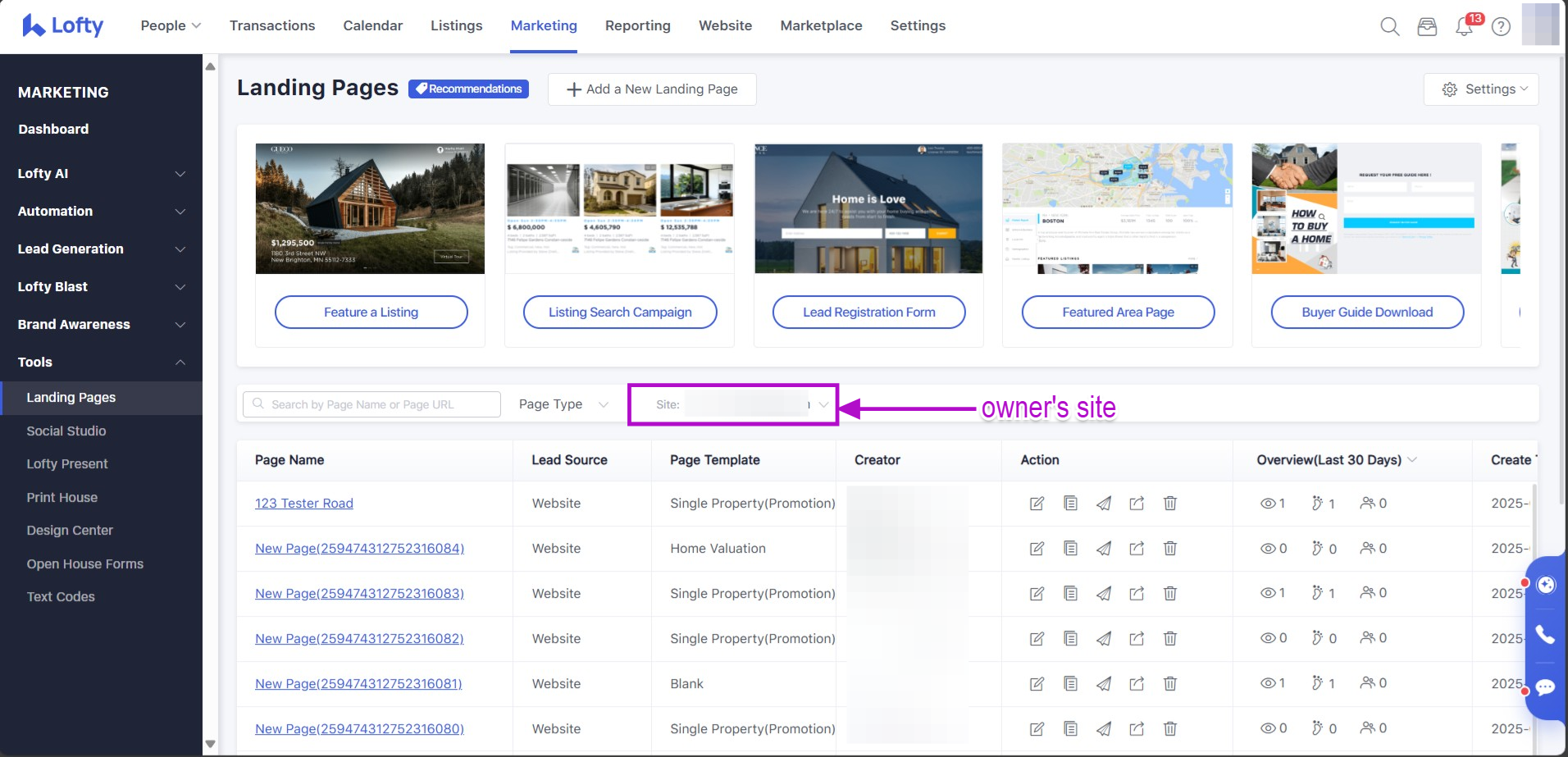
Task: Click the global search magnifier icon
Action: point(1389,27)
